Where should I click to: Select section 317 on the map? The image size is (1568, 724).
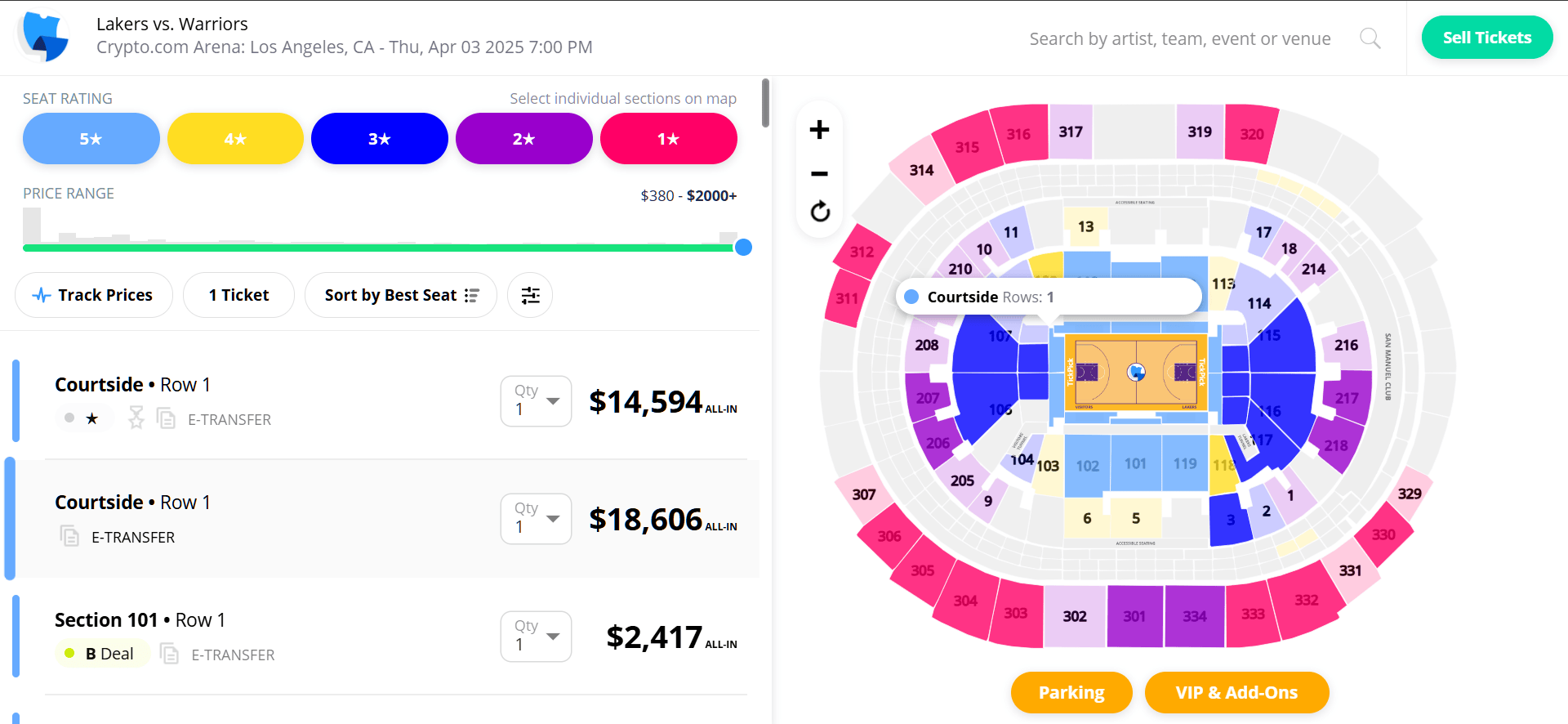pyautogui.click(x=1071, y=132)
